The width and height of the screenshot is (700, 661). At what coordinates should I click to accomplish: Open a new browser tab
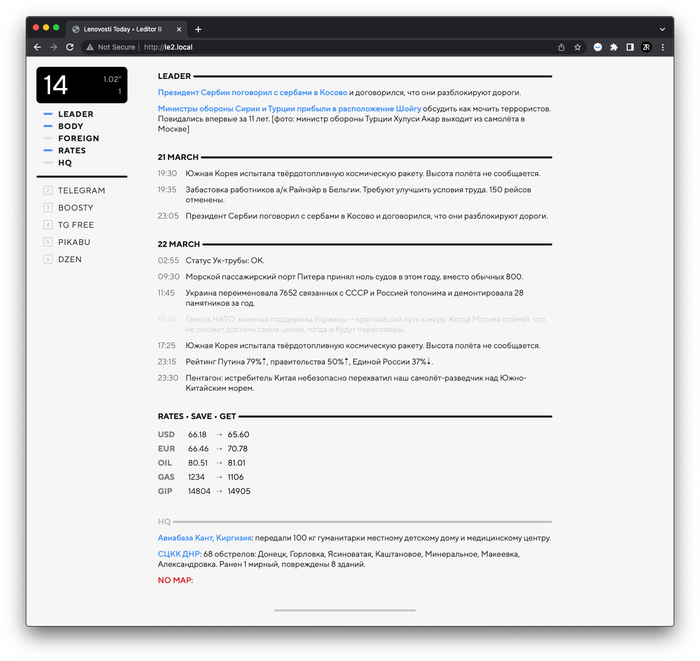click(198, 29)
